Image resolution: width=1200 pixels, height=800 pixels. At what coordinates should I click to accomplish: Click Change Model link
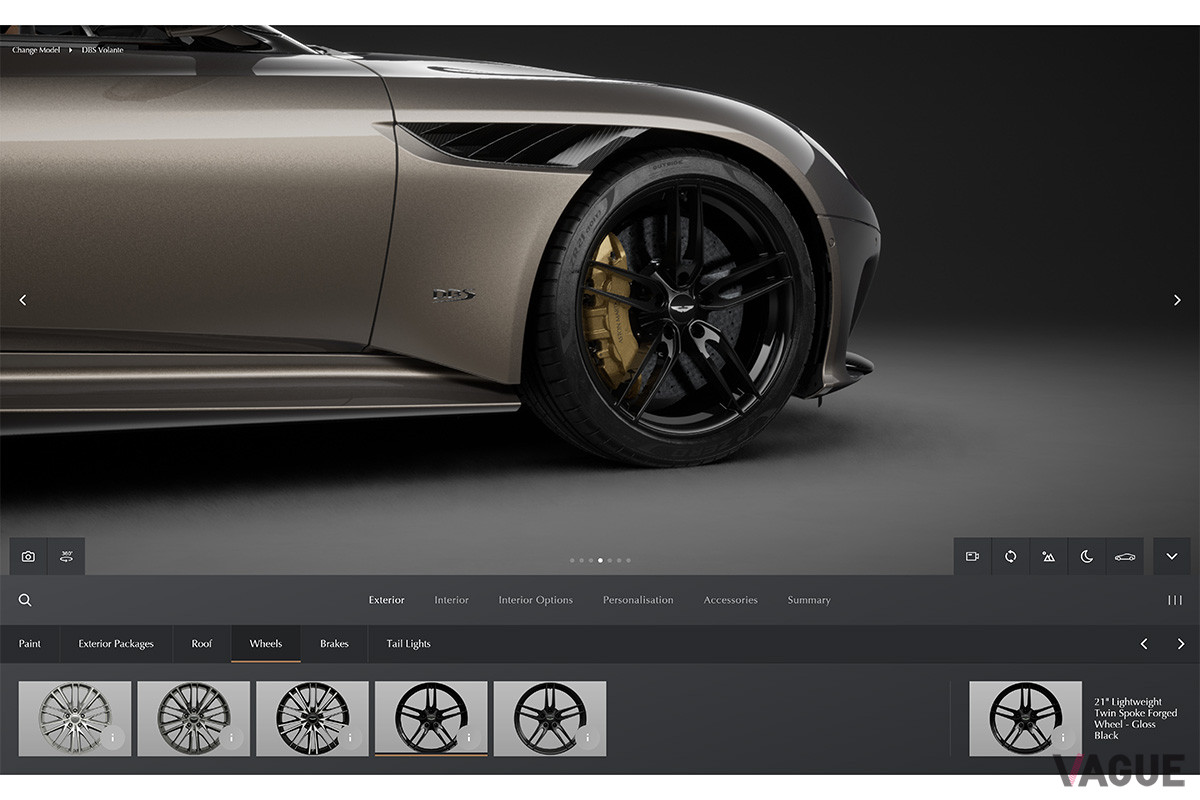[x=36, y=50]
